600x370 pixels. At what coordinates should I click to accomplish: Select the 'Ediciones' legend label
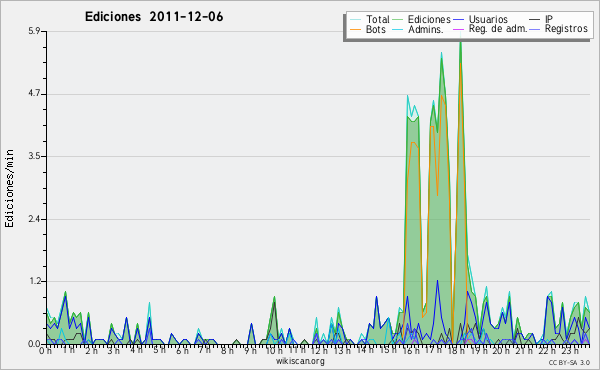429,19
